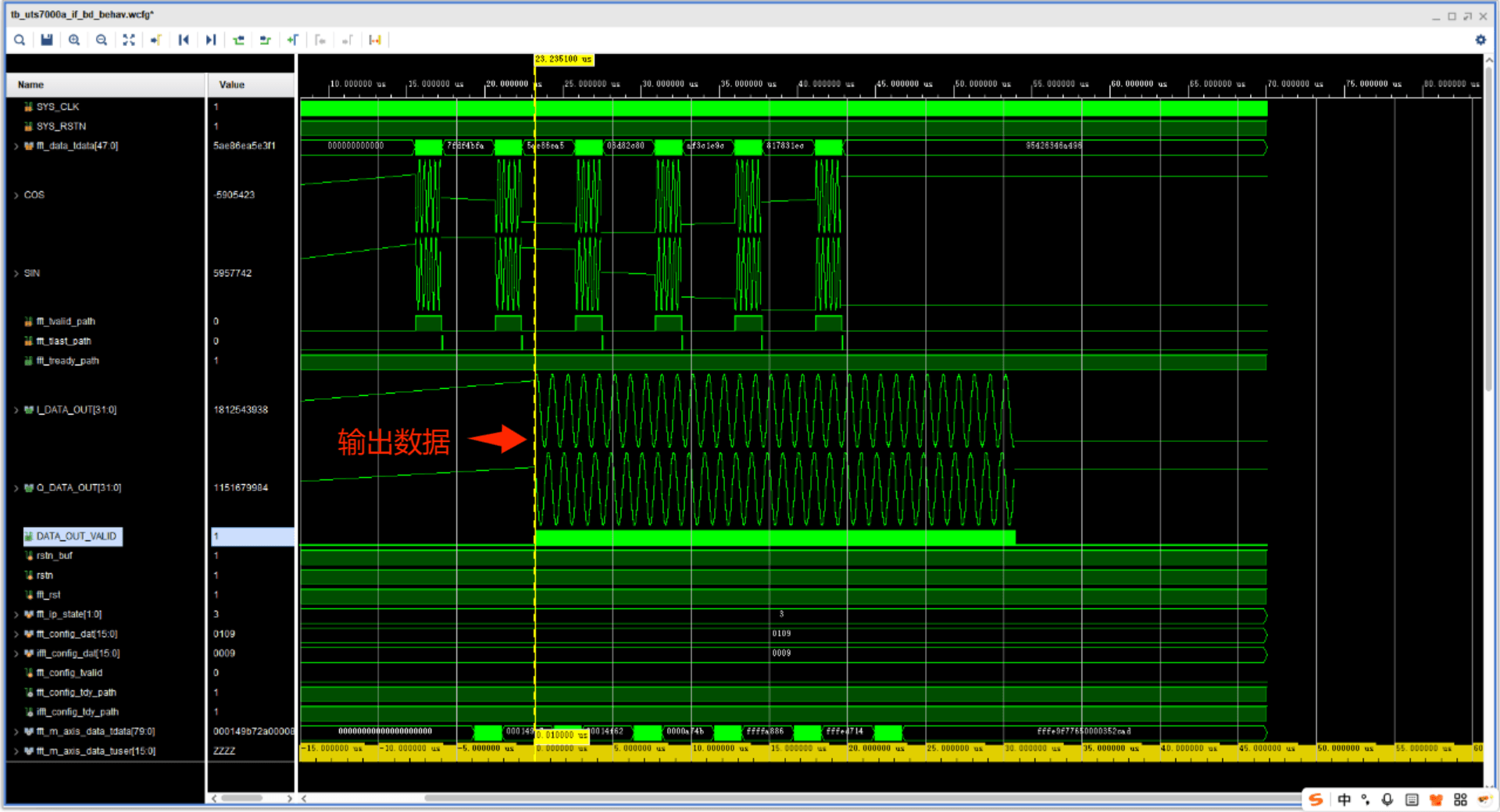Zoom Fit the entire waveform
The image size is (1500, 812).
point(128,40)
